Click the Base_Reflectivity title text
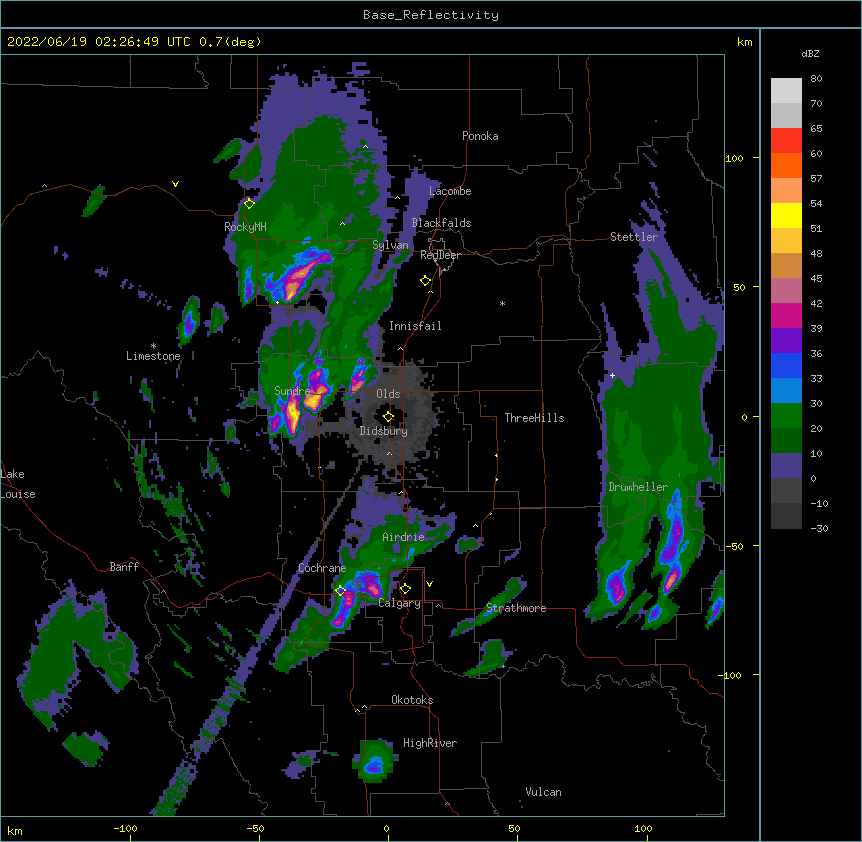Image resolution: width=862 pixels, height=842 pixels. click(431, 15)
